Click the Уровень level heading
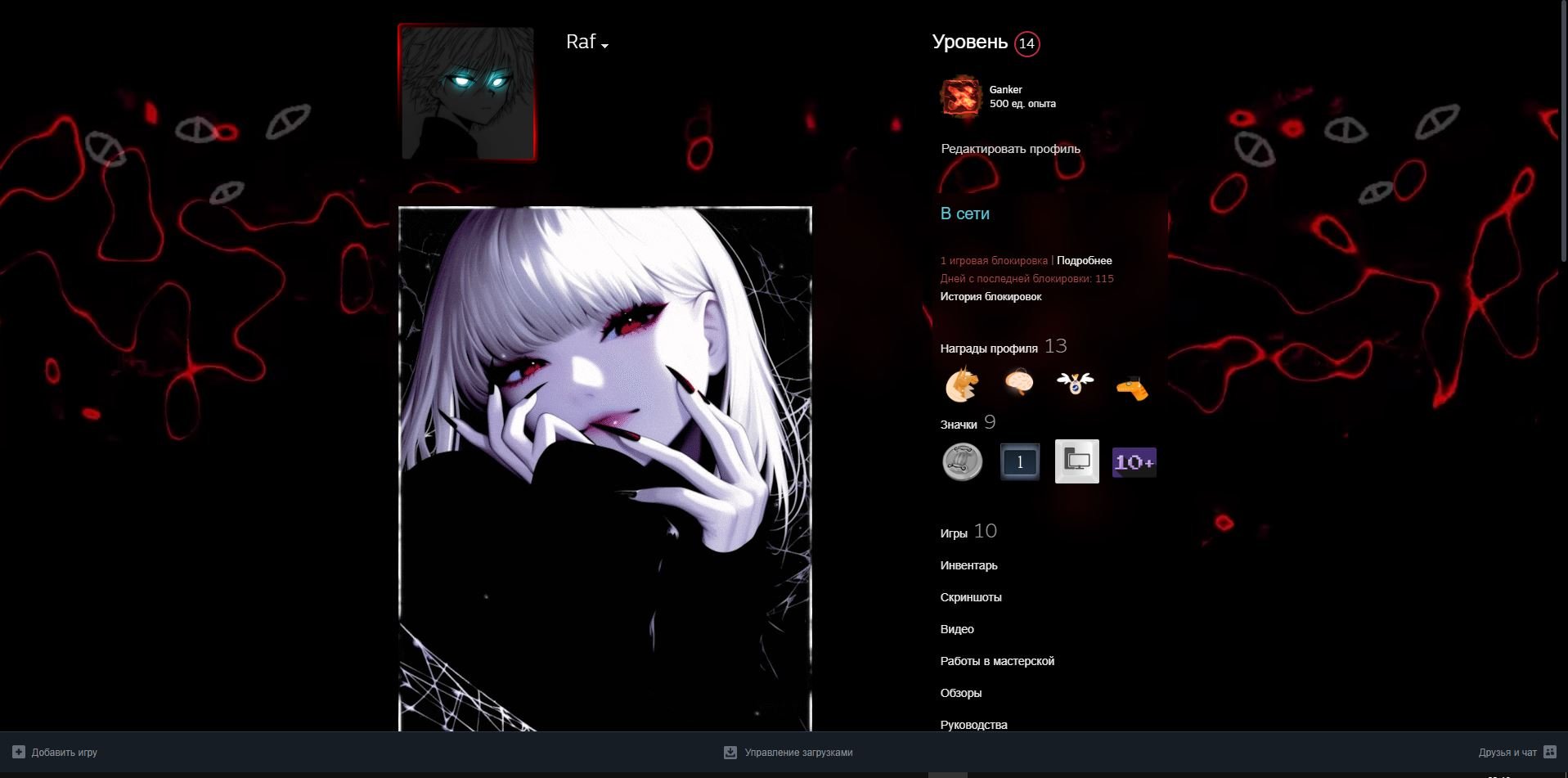The height and width of the screenshot is (778, 1568). [970, 43]
